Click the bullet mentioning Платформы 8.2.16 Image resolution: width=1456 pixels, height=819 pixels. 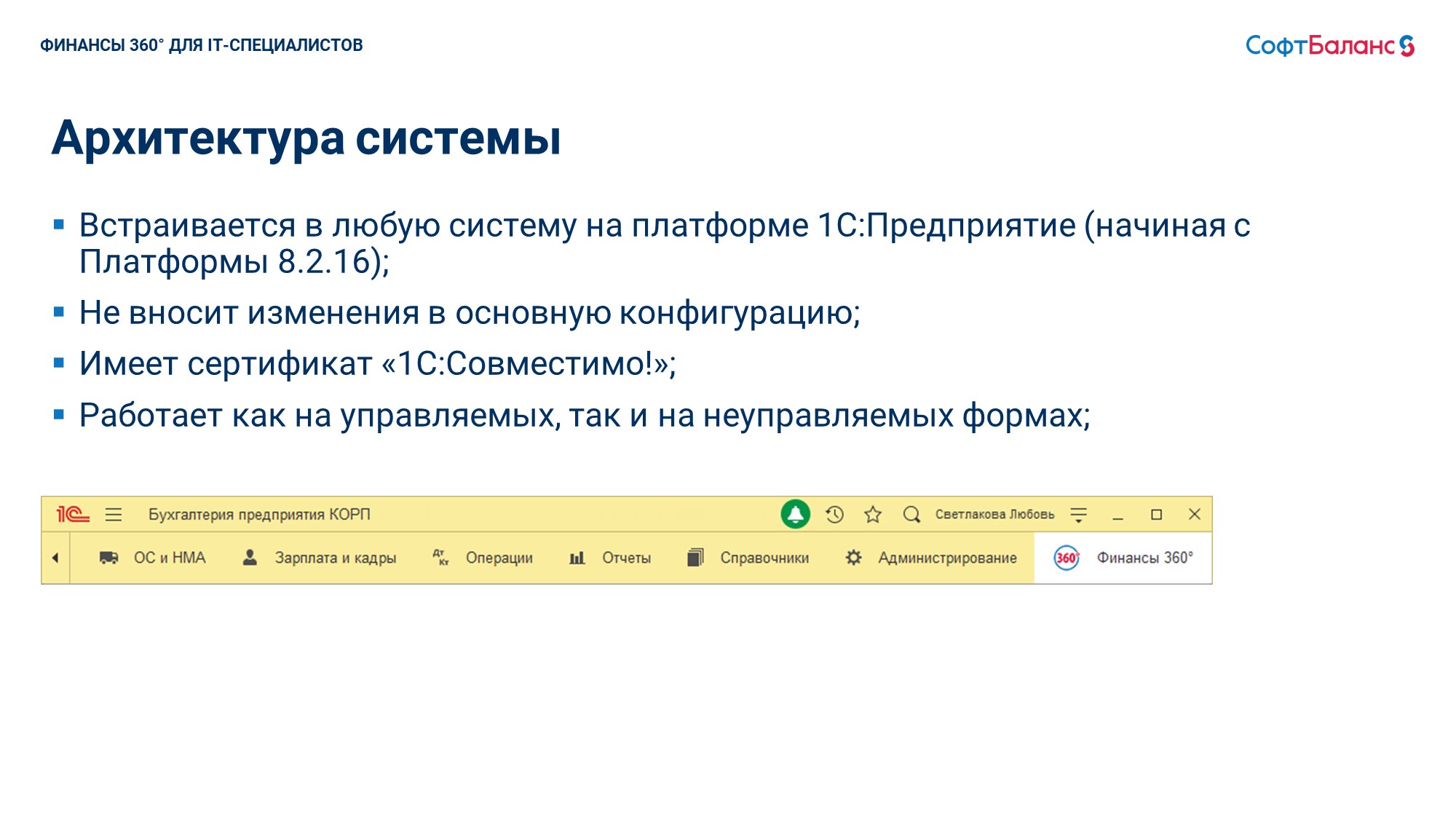(x=665, y=243)
